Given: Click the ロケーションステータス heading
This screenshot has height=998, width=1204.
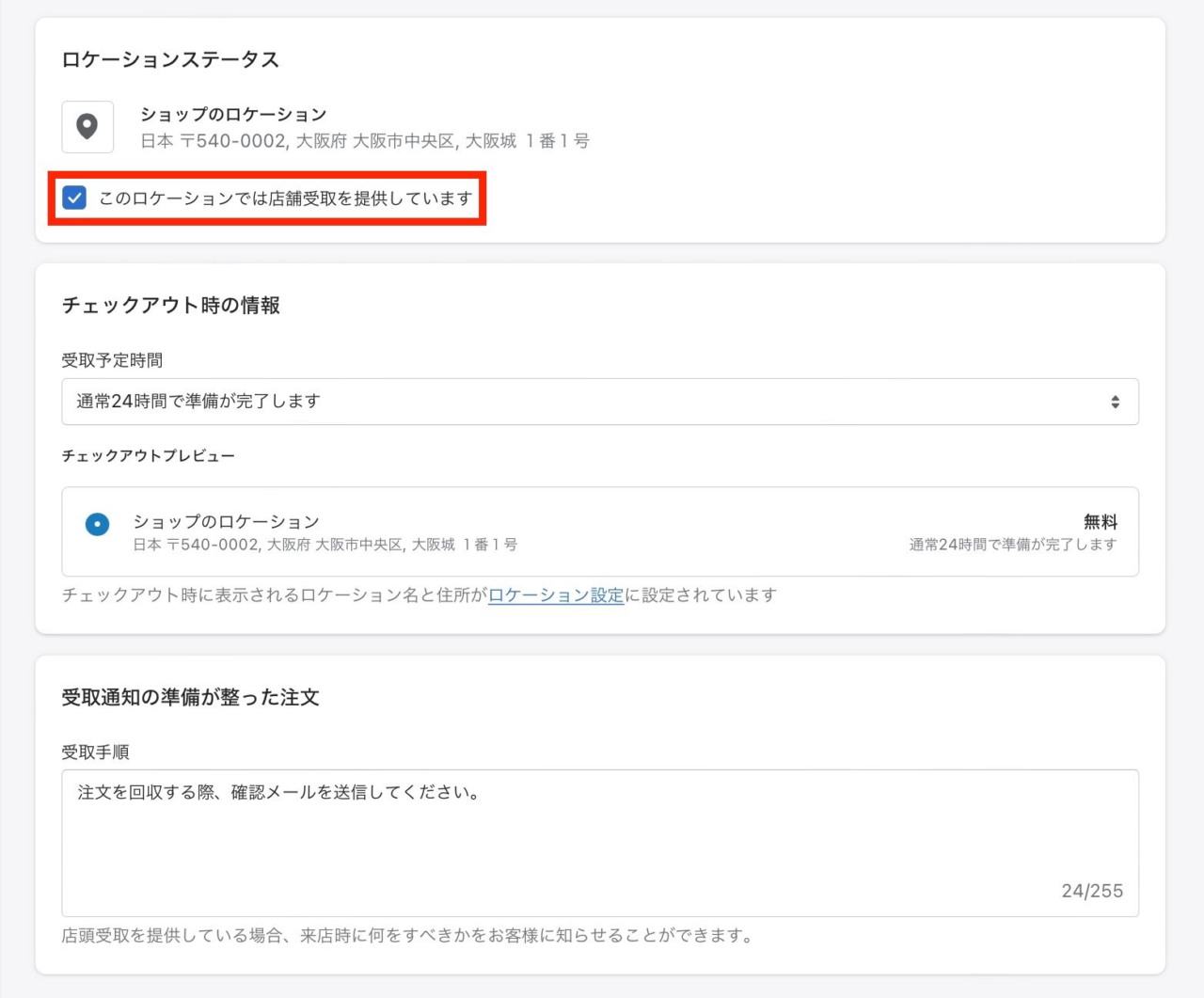Looking at the screenshot, I should coord(170,59).
